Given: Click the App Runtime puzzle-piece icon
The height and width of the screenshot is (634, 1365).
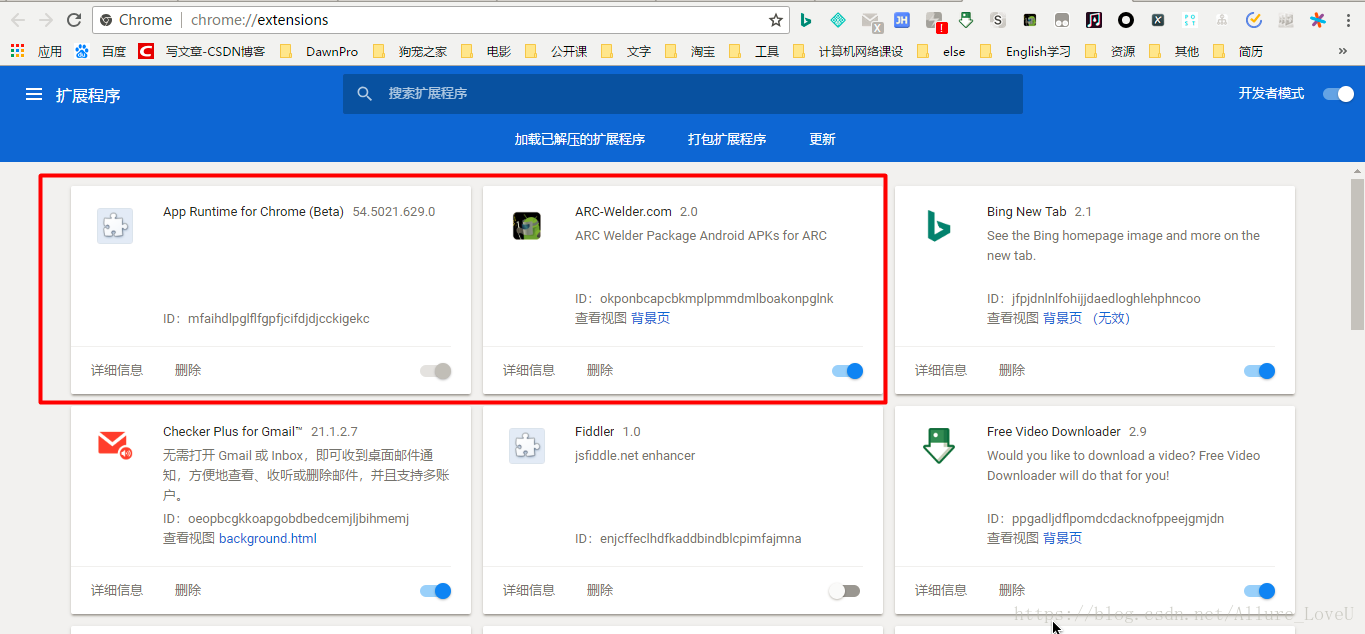Looking at the screenshot, I should pos(115,226).
